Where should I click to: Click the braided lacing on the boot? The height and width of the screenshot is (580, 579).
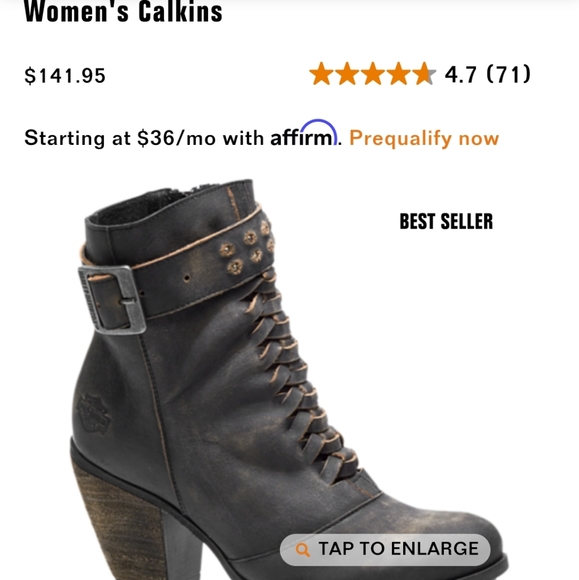pyautogui.click(x=299, y=376)
